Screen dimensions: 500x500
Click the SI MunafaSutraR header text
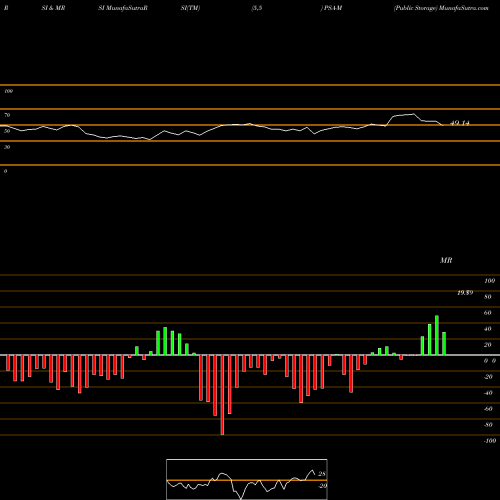(x=123, y=8)
